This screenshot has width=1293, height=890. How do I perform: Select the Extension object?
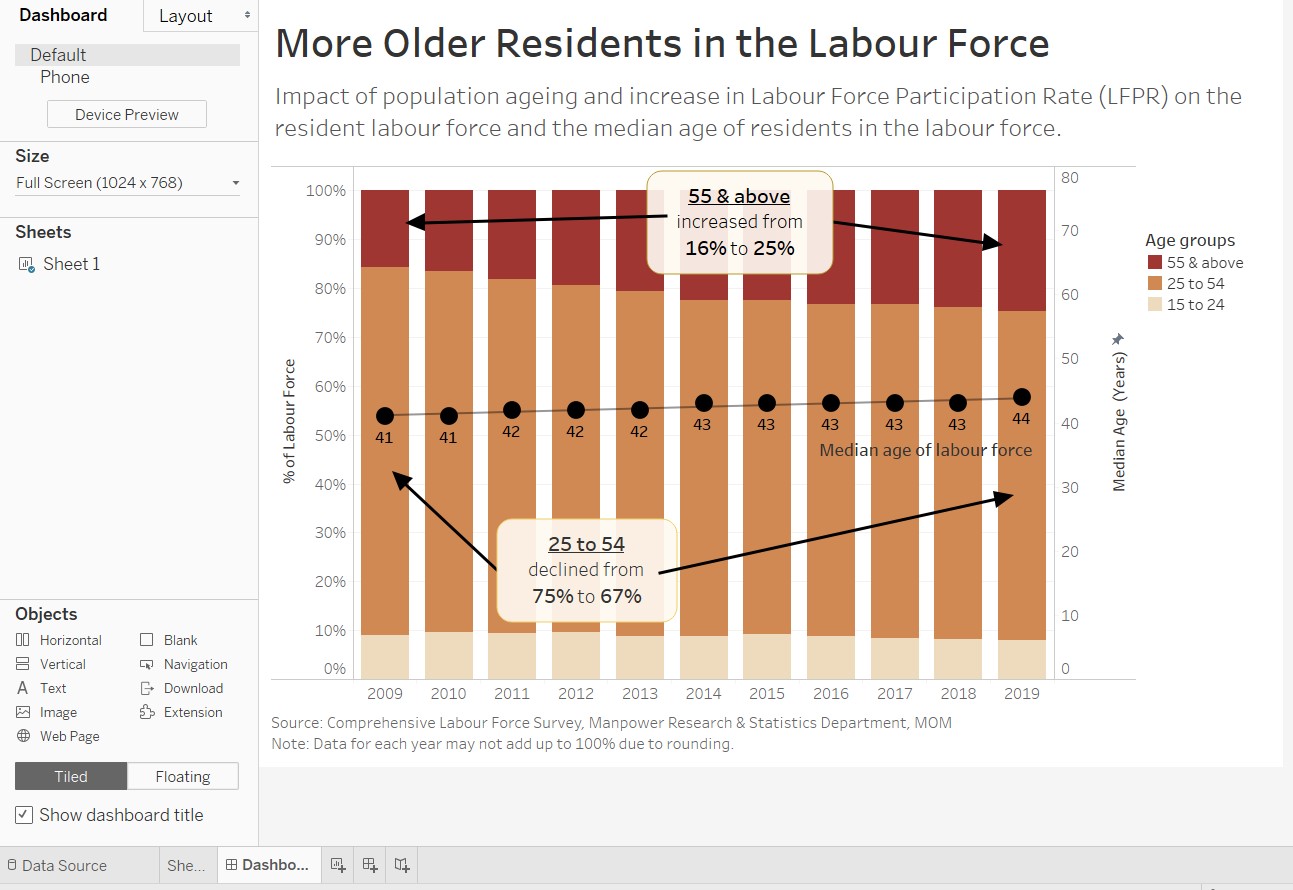click(181, 712)
